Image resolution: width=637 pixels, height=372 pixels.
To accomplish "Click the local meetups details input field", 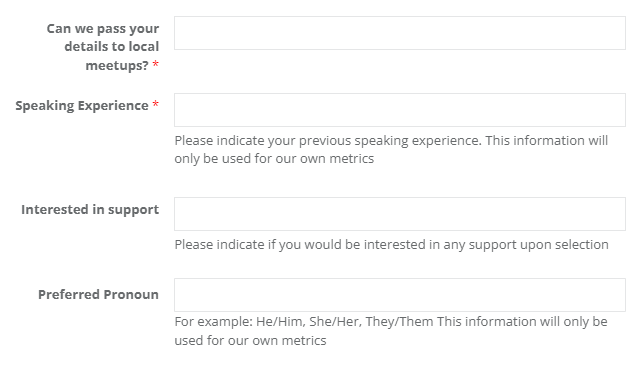I will [x=400, y=33].
